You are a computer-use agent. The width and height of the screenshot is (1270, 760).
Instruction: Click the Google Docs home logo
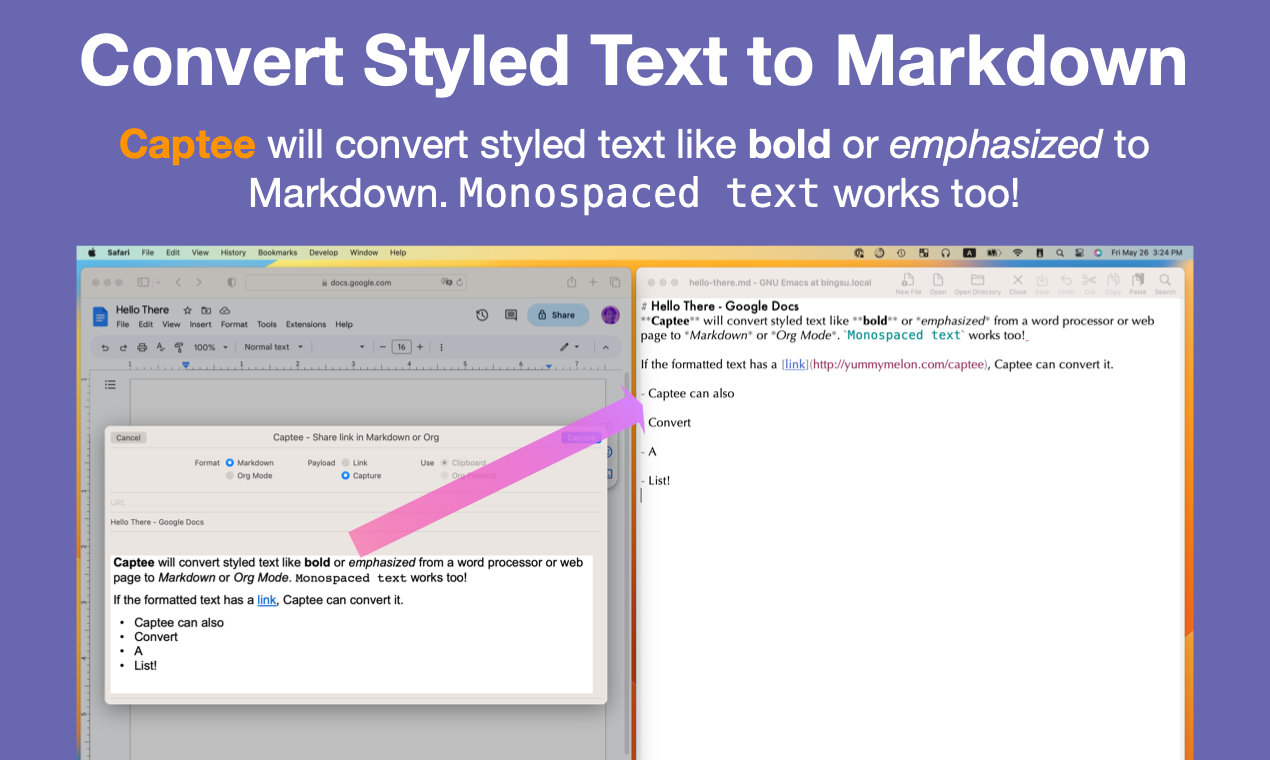(x=100, y=317)
